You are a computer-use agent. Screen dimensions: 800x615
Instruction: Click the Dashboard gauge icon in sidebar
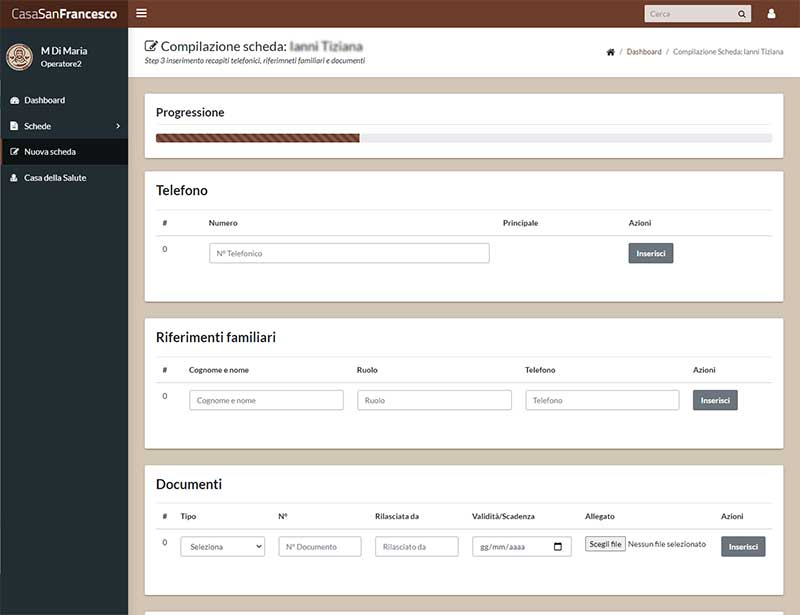click(x=14, y=101)
